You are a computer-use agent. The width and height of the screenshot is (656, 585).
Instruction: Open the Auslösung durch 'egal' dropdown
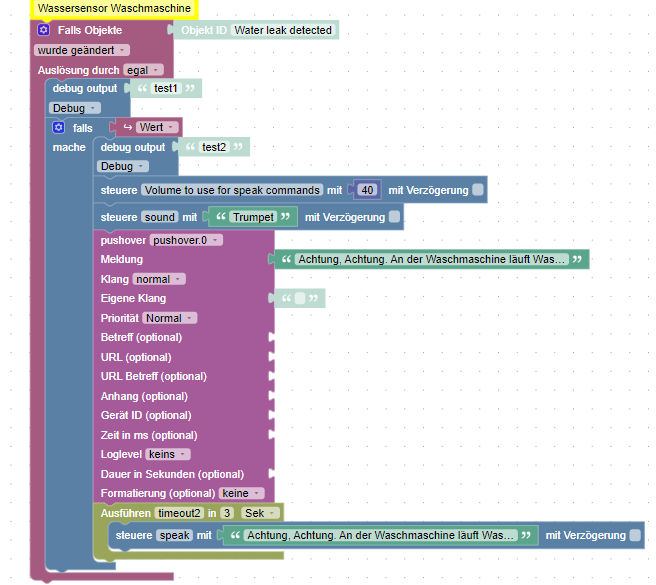pyautogui.click(x=143, y=70)
